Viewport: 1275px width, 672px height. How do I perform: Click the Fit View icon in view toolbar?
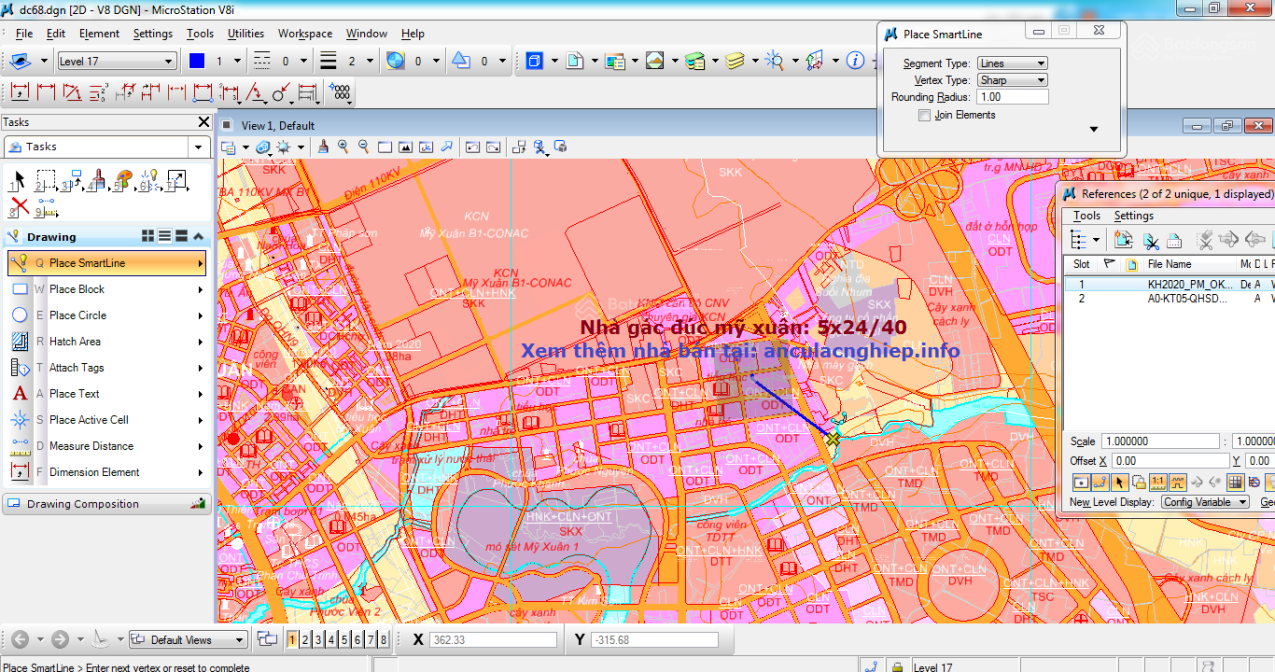(x=405, y=147)
